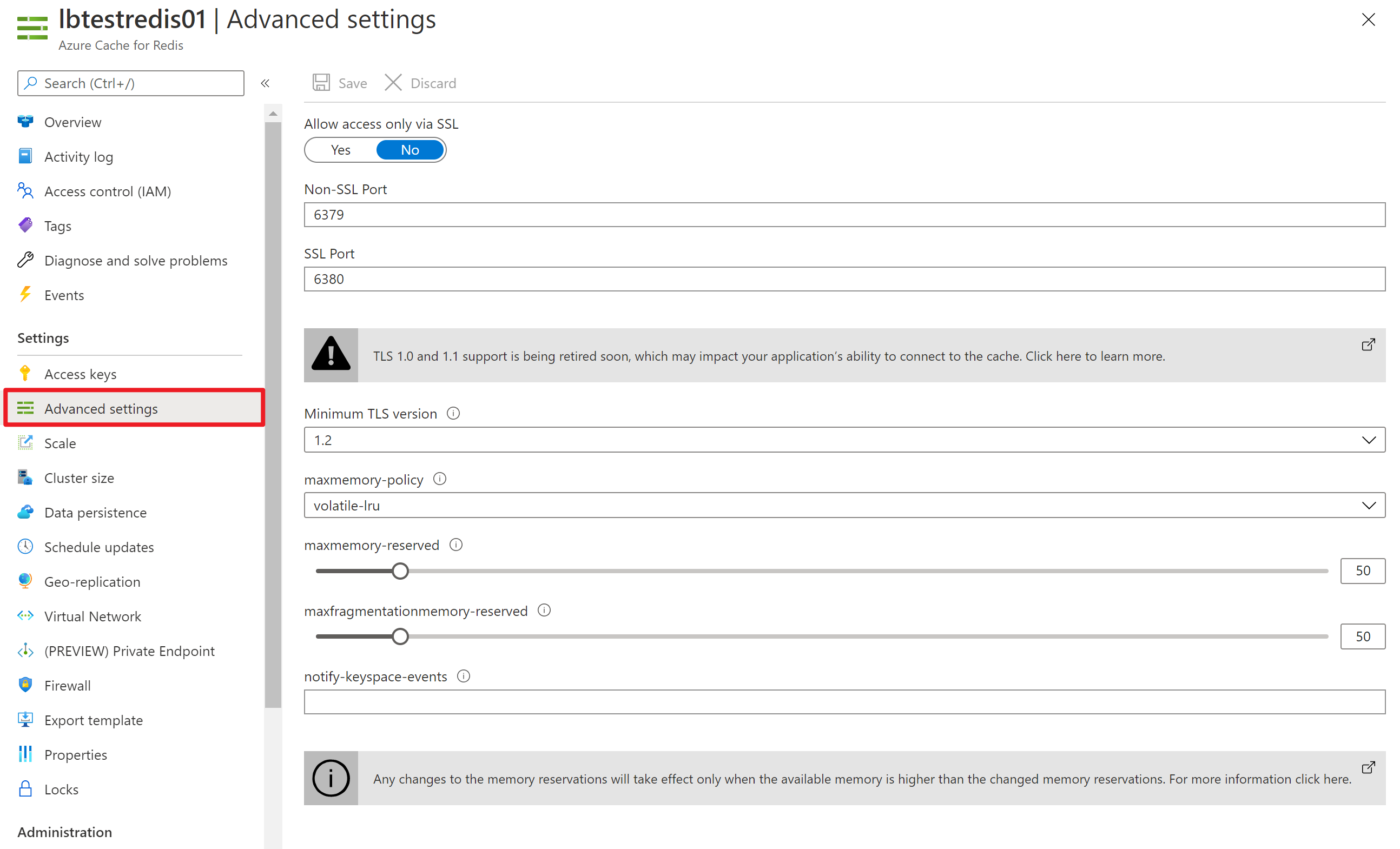The width and height of the screenshot is (1400, 849).
Task: Expand the maxmemory-policy dropdown
Action: click(844, 506)
